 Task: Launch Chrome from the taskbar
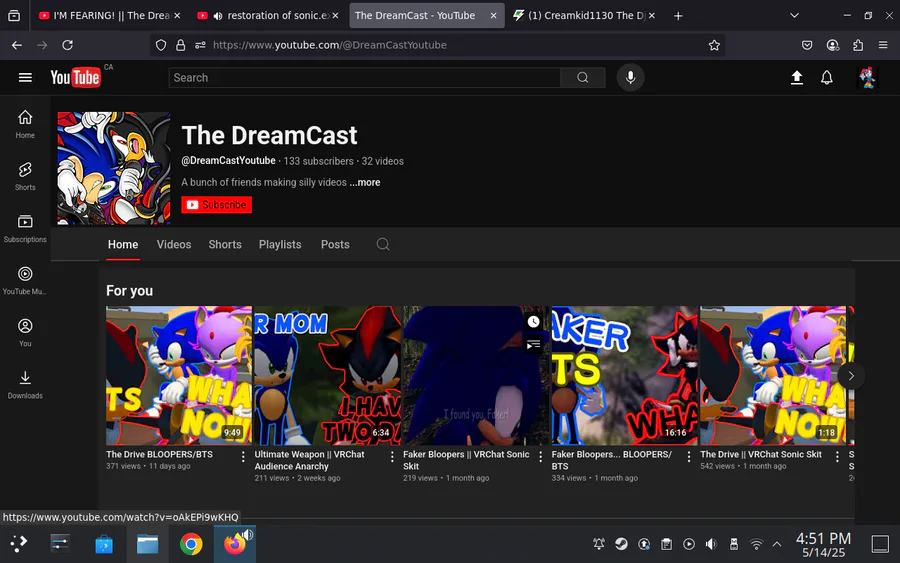tap(191, 543)
